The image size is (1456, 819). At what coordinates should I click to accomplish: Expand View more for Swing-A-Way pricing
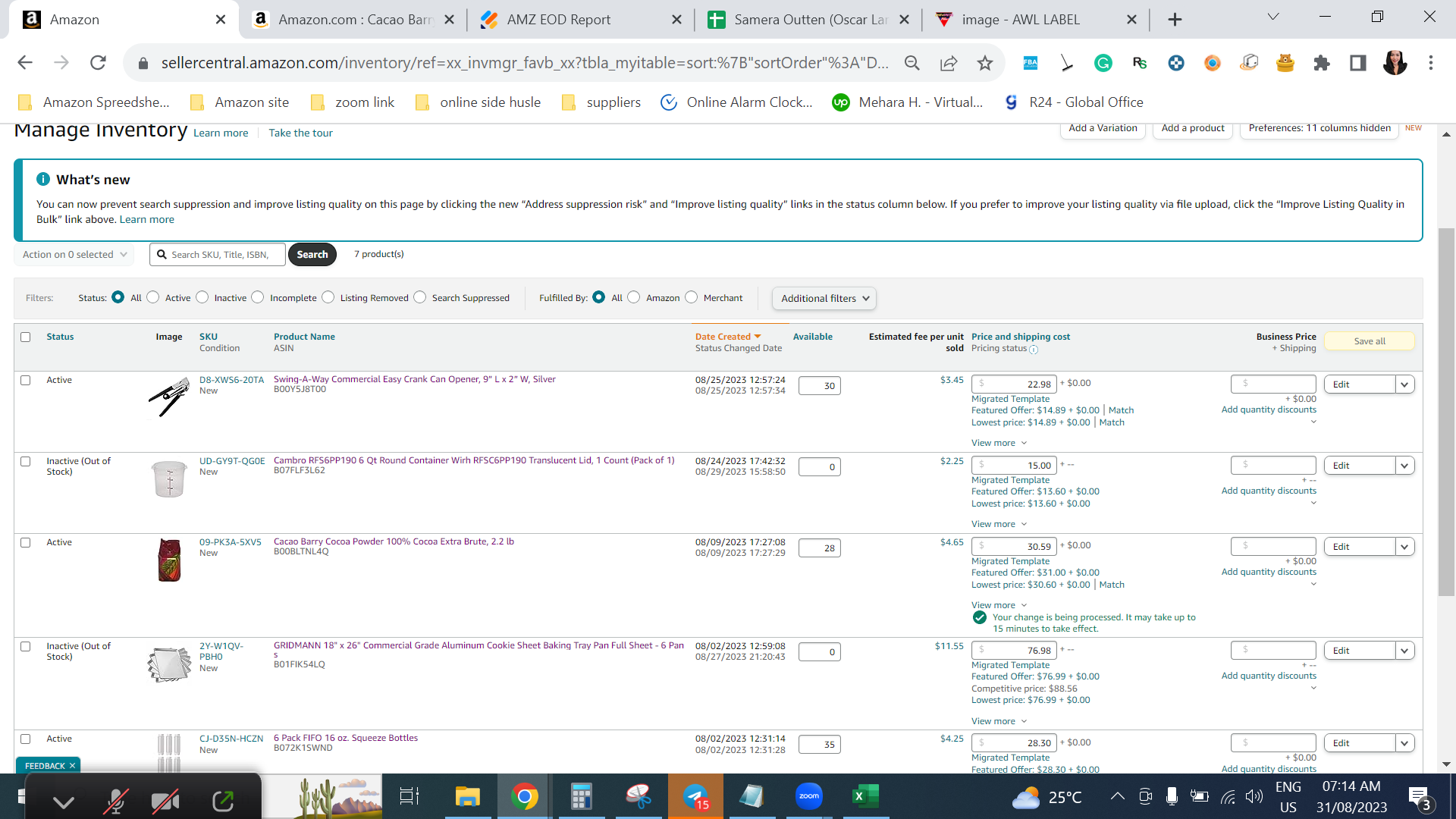point(999,443)
